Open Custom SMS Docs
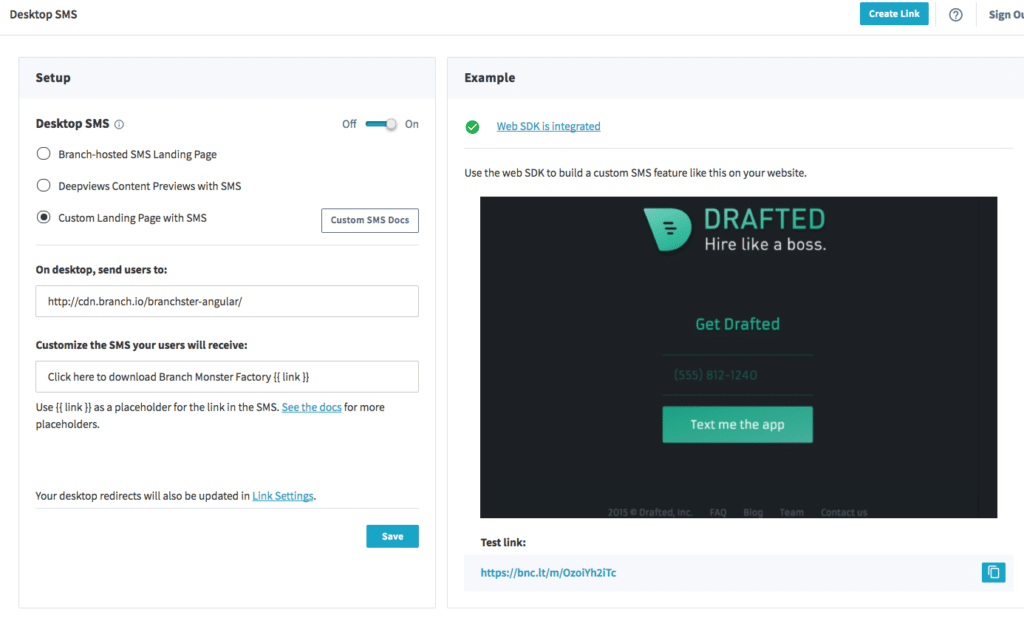The height and width of the screenshot is (618, 1024). click(369, 220)
